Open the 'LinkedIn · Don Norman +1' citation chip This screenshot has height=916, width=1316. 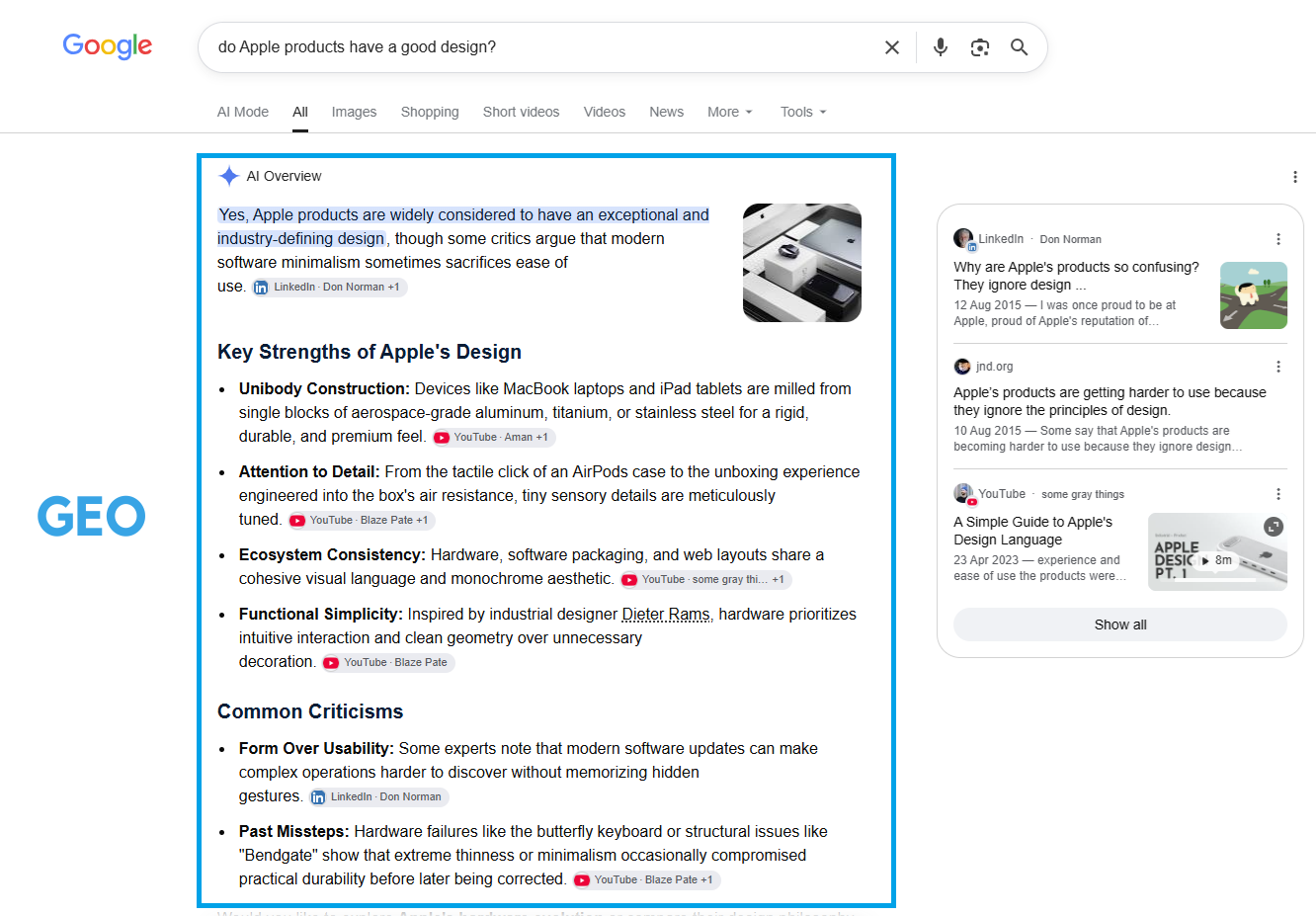click(328, 288)
